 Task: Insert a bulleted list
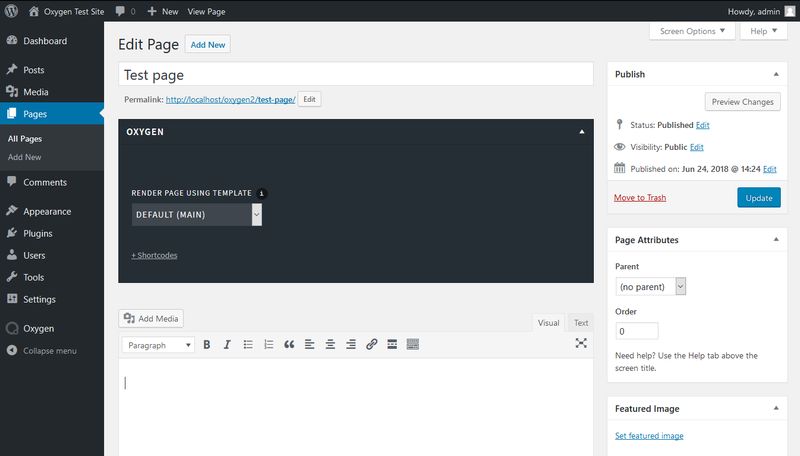248,345
